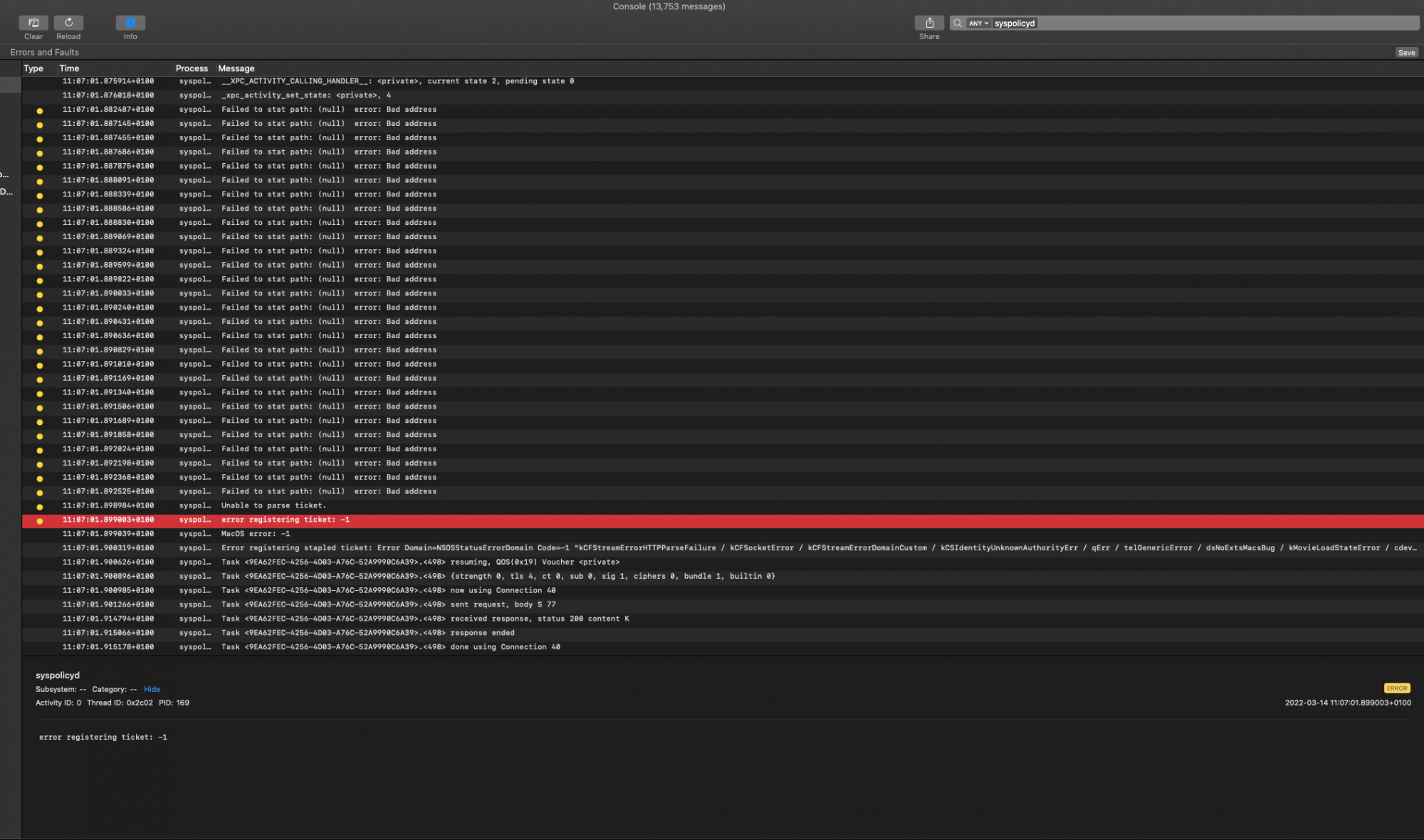The height and width of the screenshot is (840, 1424).
Task: Click the Time column header
Action: pos(69,68)
